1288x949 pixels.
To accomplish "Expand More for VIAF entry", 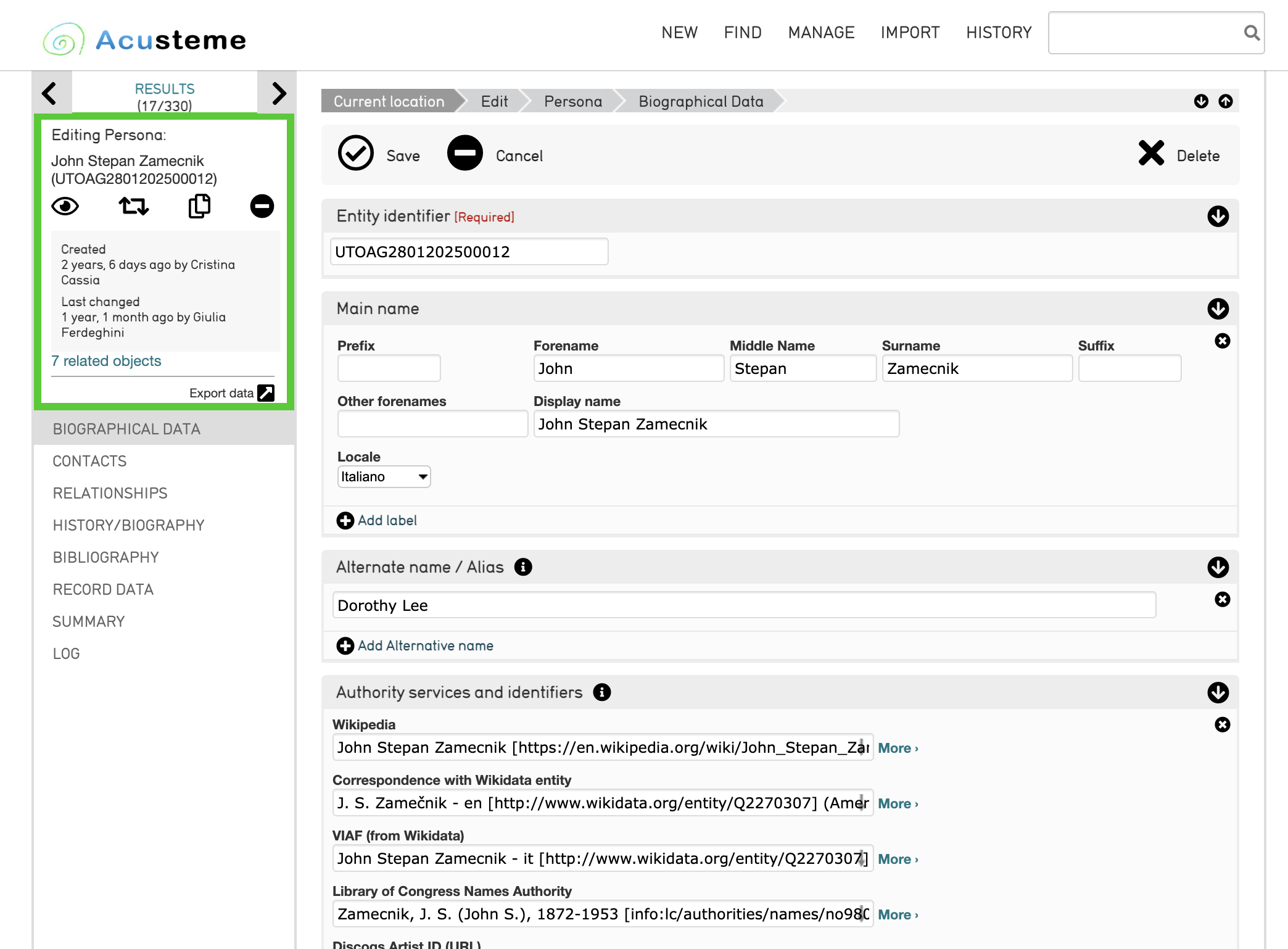I will pos(898,859).
